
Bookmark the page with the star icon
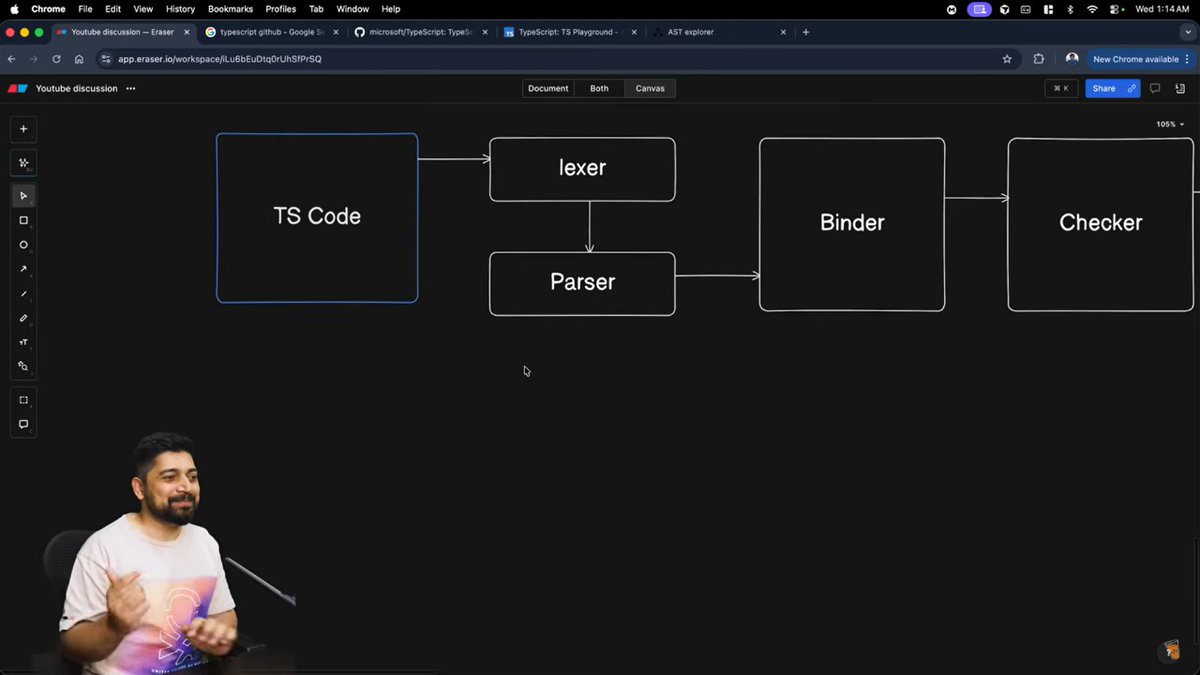(x=1007, y=59)
